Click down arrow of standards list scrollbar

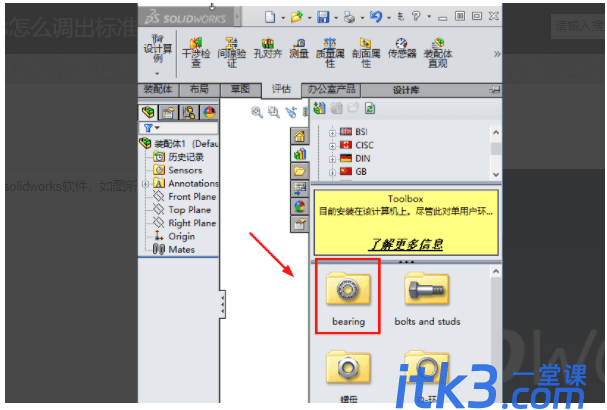point(496,175)
